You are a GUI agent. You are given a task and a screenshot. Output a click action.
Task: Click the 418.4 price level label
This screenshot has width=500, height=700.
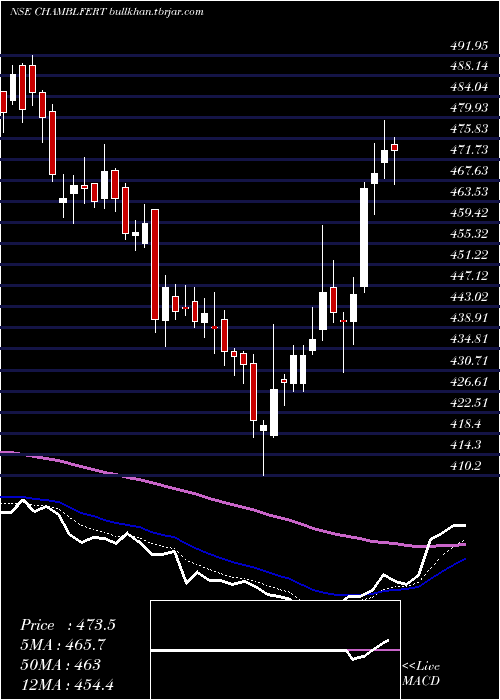pos(465,424)
